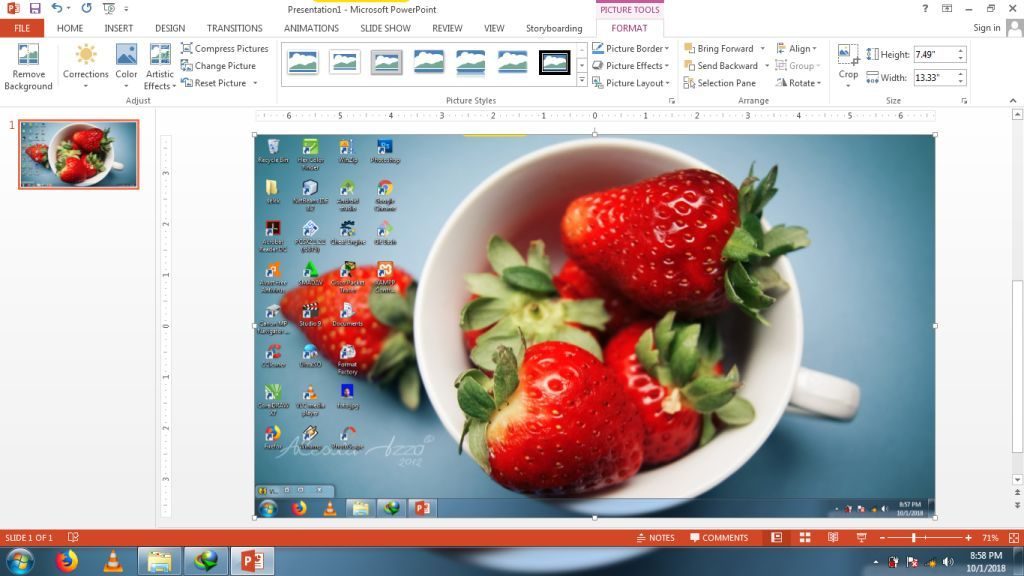Image resolution: width=1024 pixels, height=576 pixels.
Task: Click Change Picture
Action: [x=218, y=66]
